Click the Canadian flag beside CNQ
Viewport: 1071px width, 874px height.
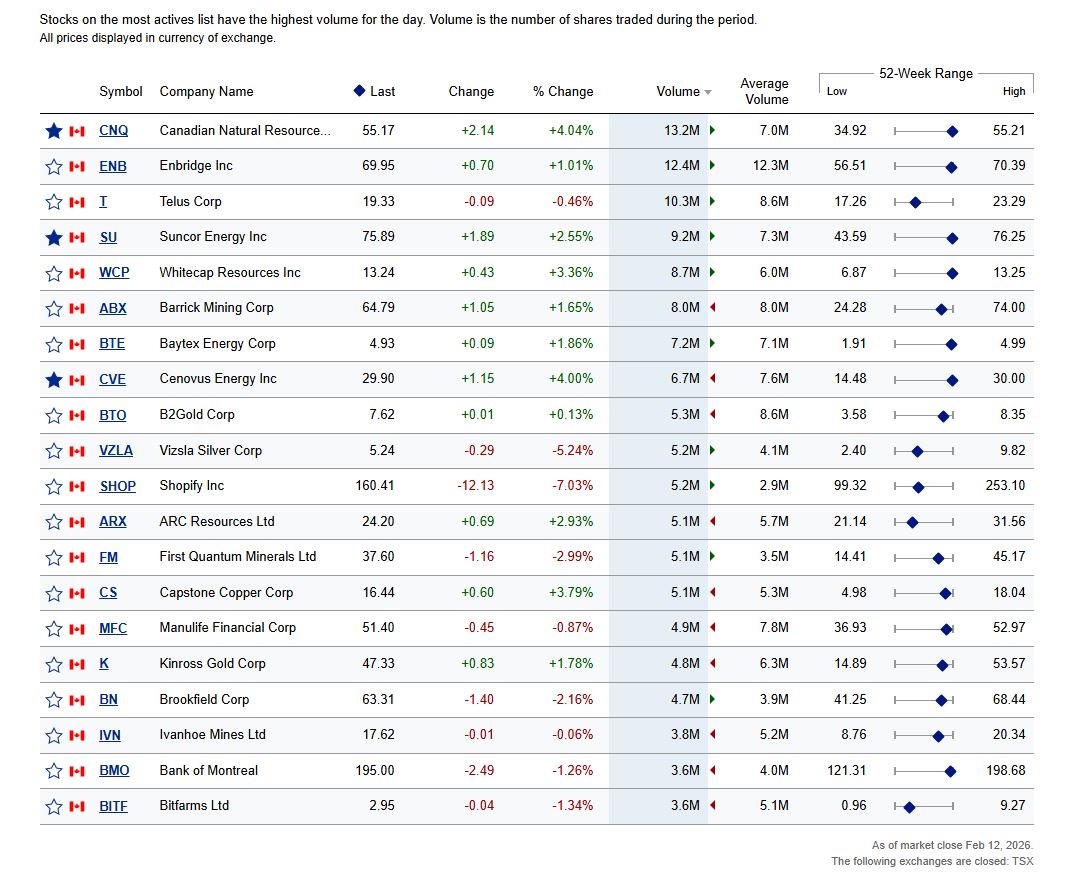coord(77,130)
